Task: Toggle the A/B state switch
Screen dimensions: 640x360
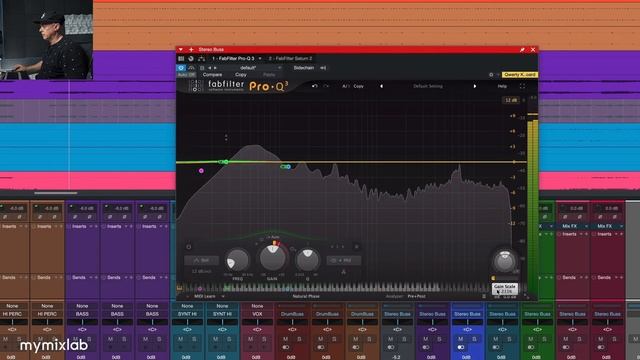Action: tap(345, 86)
